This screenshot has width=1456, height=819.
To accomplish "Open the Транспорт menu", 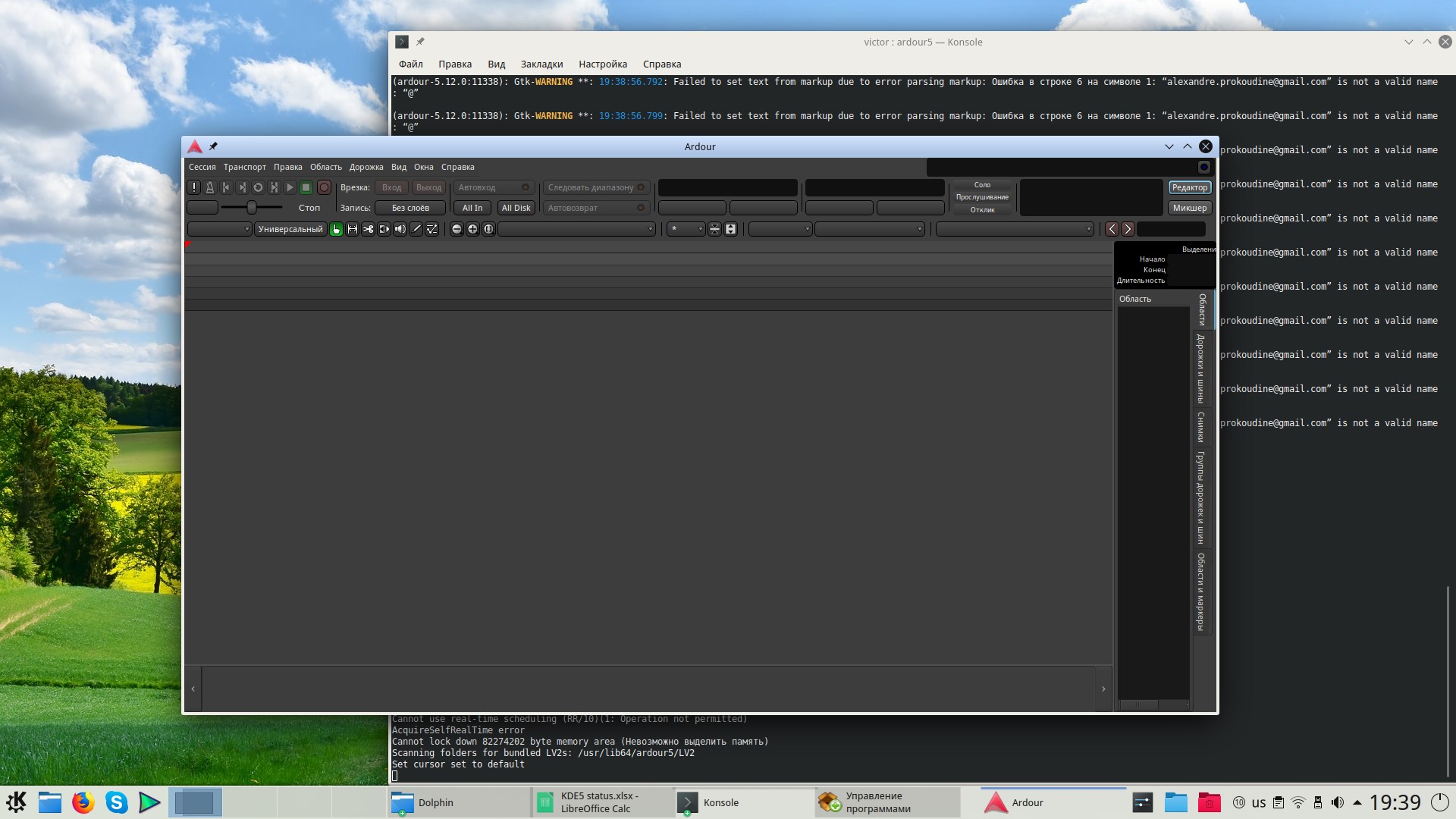I will 244,167.
